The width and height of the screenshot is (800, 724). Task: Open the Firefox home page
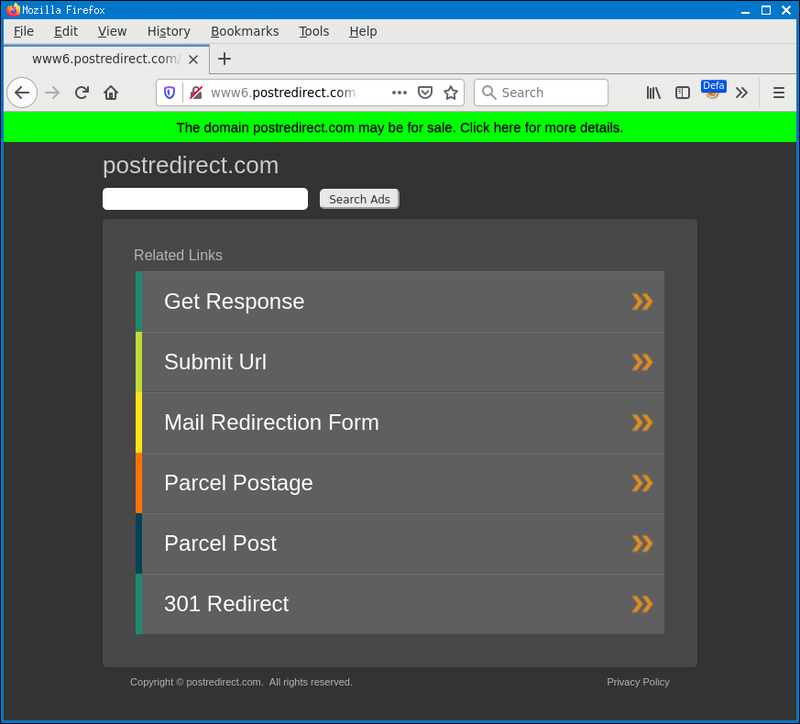point(111,93)
